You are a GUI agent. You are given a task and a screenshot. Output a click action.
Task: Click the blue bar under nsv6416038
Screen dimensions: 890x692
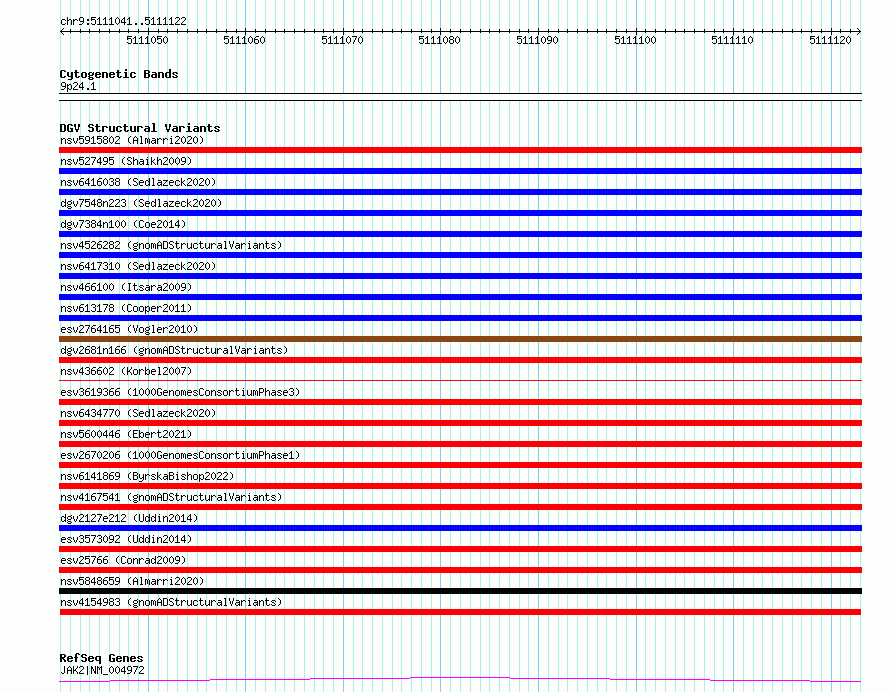tap(460, 192)
